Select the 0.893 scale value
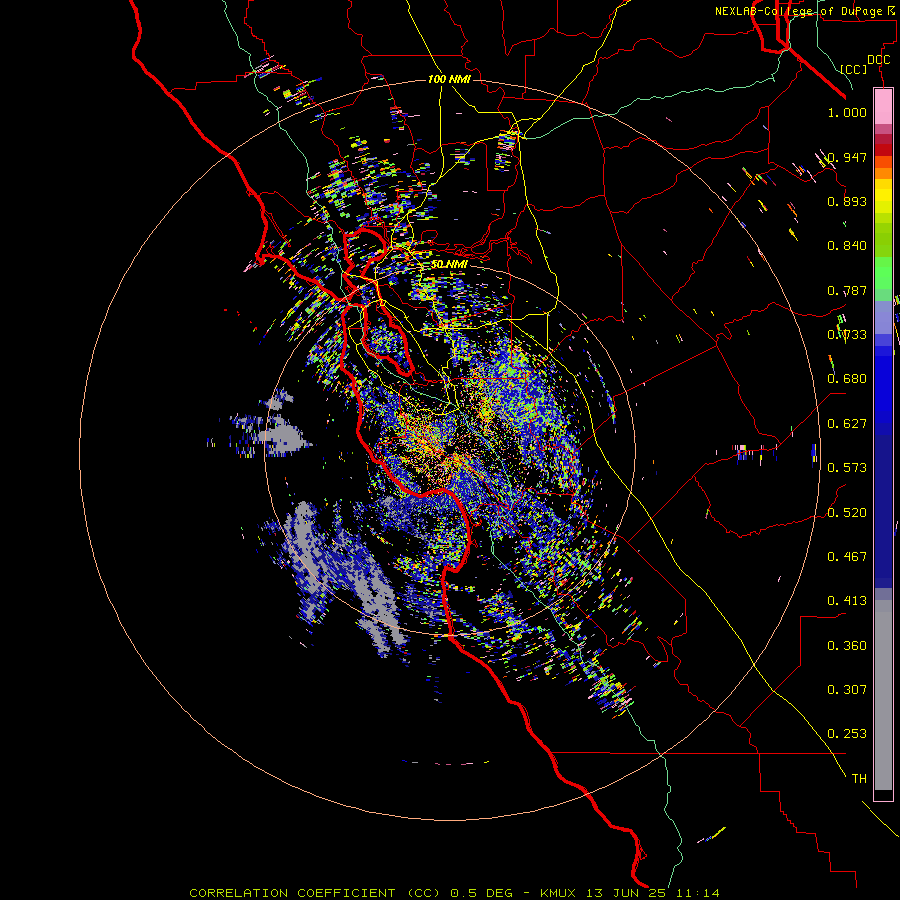The width and height of the screenshot is (900, 900). click(847, 201)
